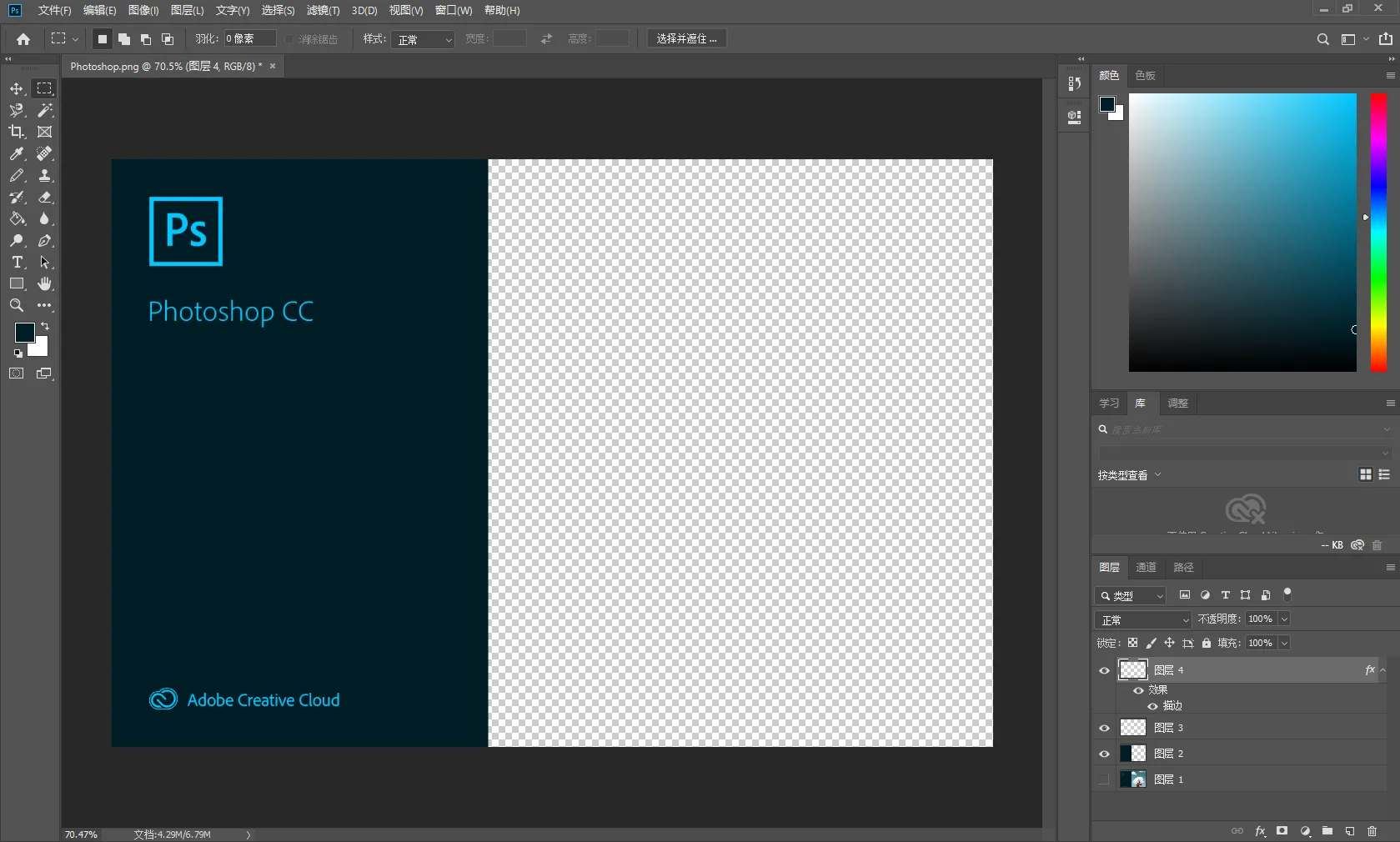This screenshot has height=842, width=1400.
Task: Click the 选择并遮住 button
Action: (686, 39)
